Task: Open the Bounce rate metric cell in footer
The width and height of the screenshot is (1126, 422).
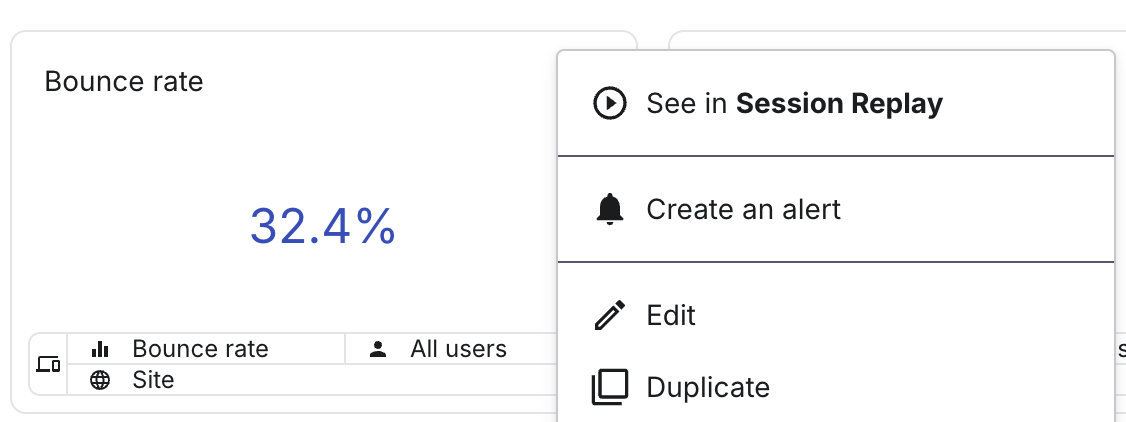Action: [206, 349]
